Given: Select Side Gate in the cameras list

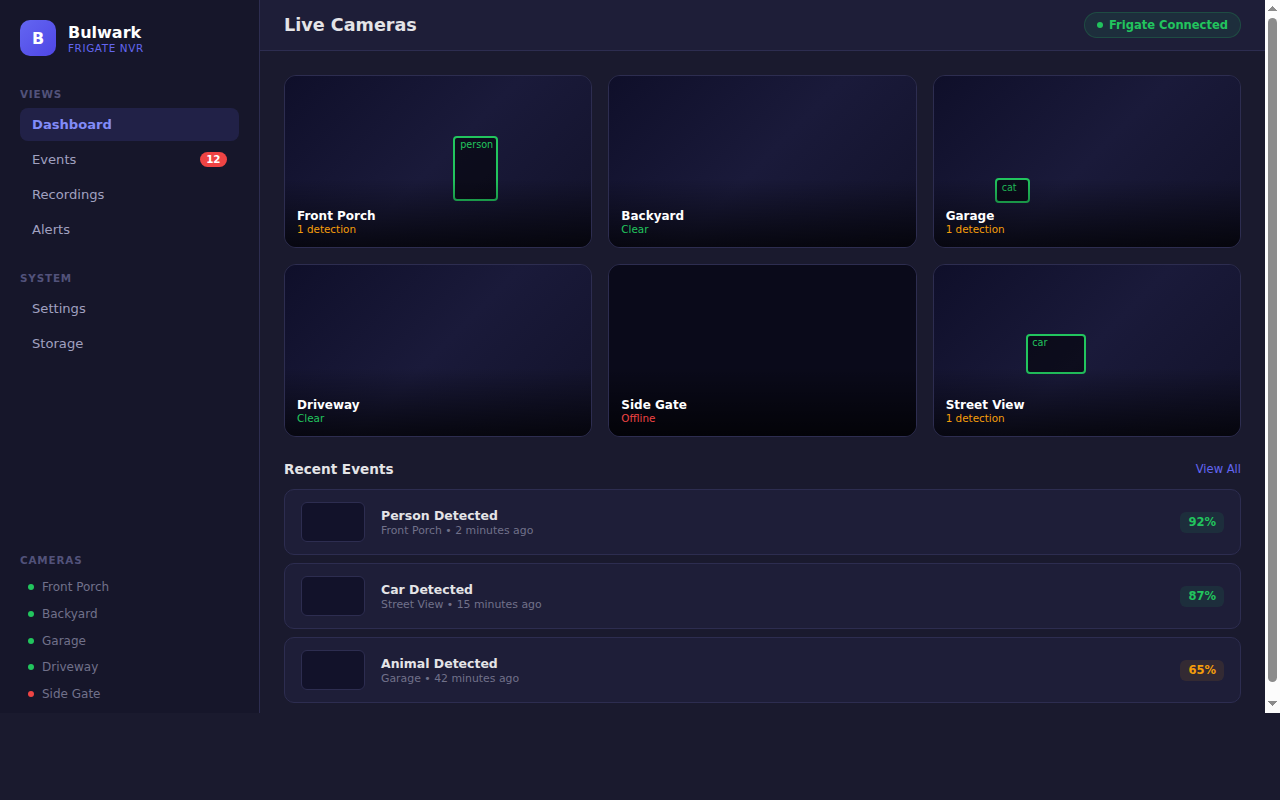Looking at the screenshot, I should (71, 694).
